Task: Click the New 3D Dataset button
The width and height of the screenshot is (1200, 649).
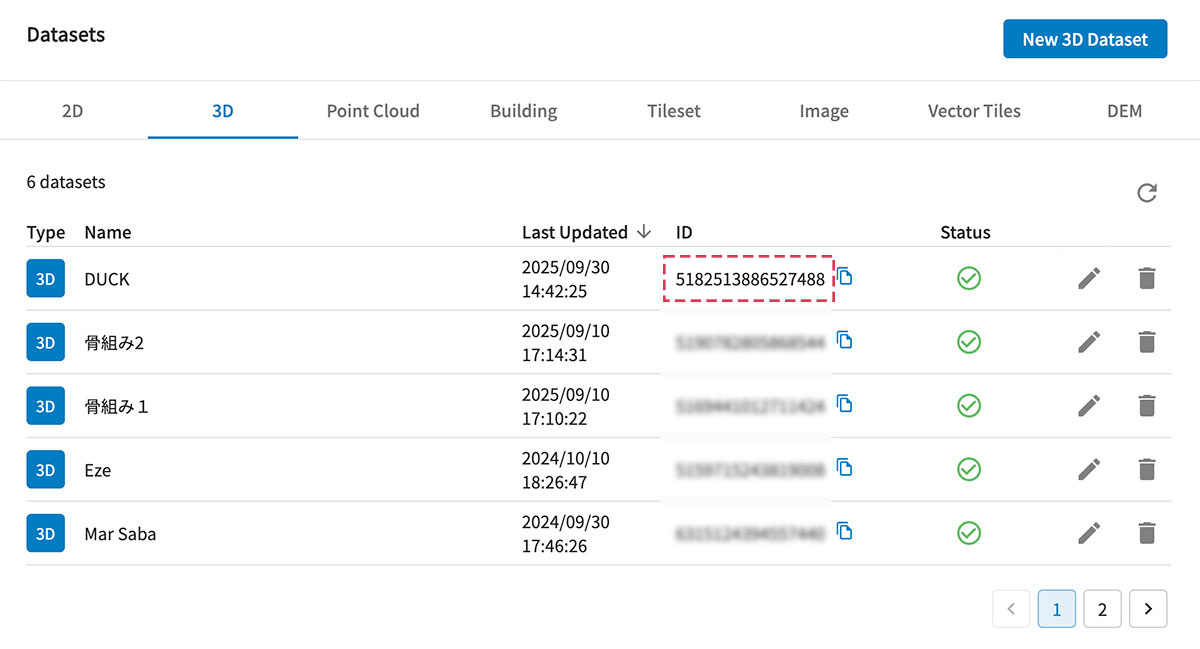Action: pyautogui.click(x=1085, y=39)
